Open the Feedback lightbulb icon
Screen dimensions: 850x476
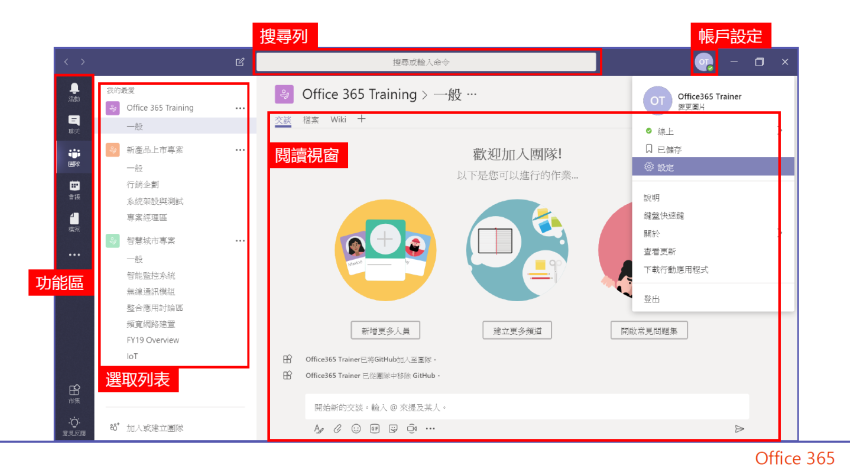74,426
